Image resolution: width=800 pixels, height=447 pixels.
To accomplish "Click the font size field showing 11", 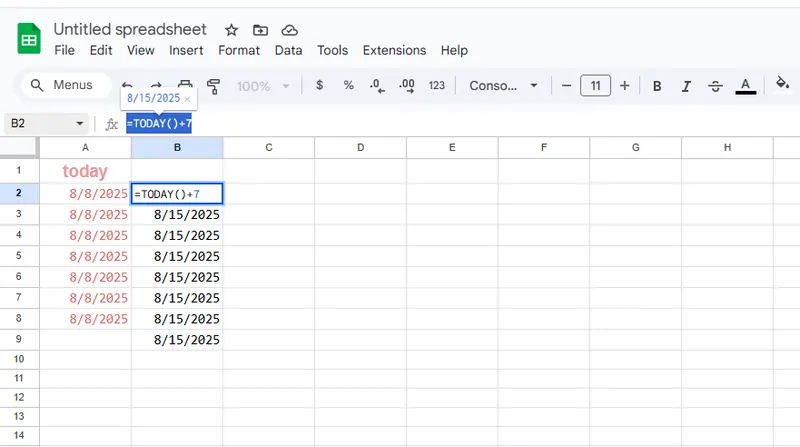I will coord(595,86).
